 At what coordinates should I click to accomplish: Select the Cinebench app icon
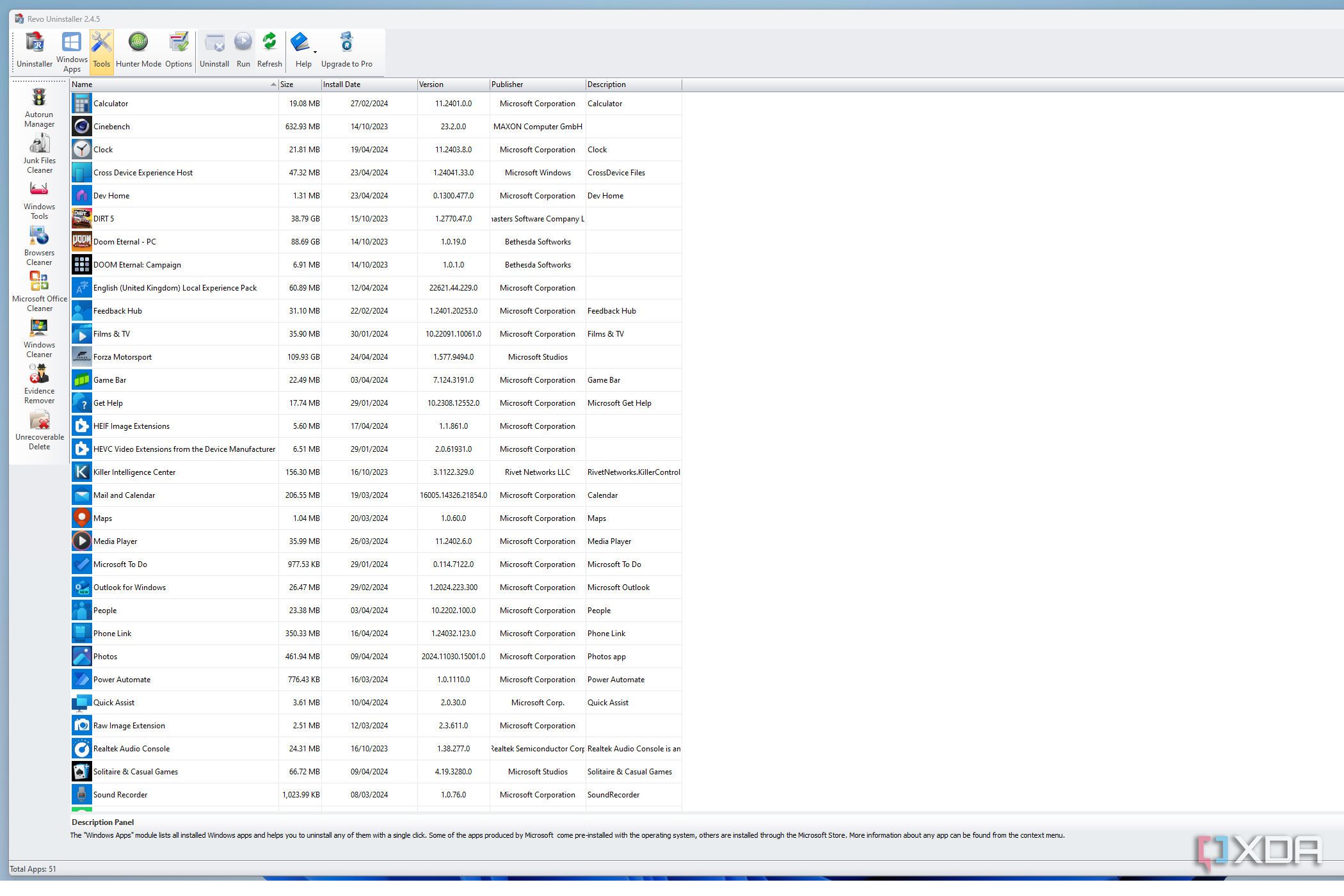coord(81,127)
